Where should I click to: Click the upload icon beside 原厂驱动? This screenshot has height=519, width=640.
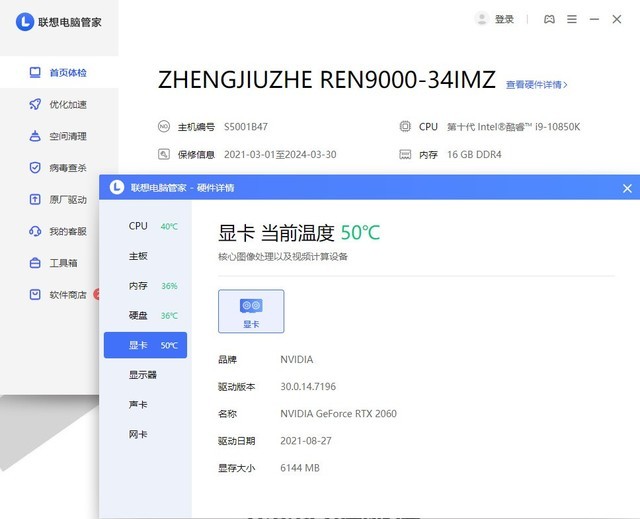[x=35, y=200]
